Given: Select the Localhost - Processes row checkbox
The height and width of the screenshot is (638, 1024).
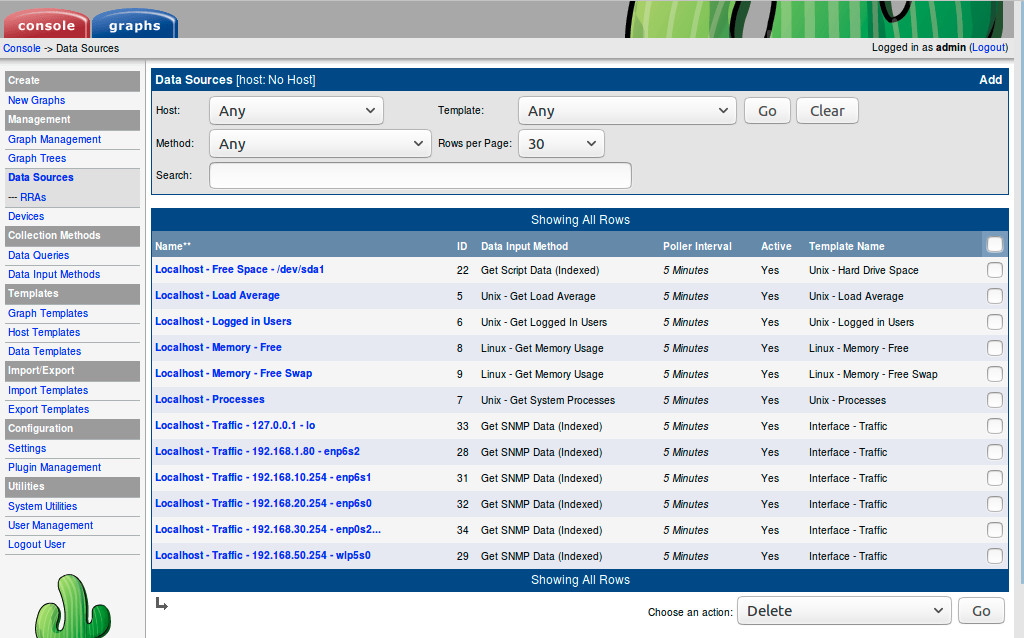Looking at the screenshot, I should pos(994,400).
